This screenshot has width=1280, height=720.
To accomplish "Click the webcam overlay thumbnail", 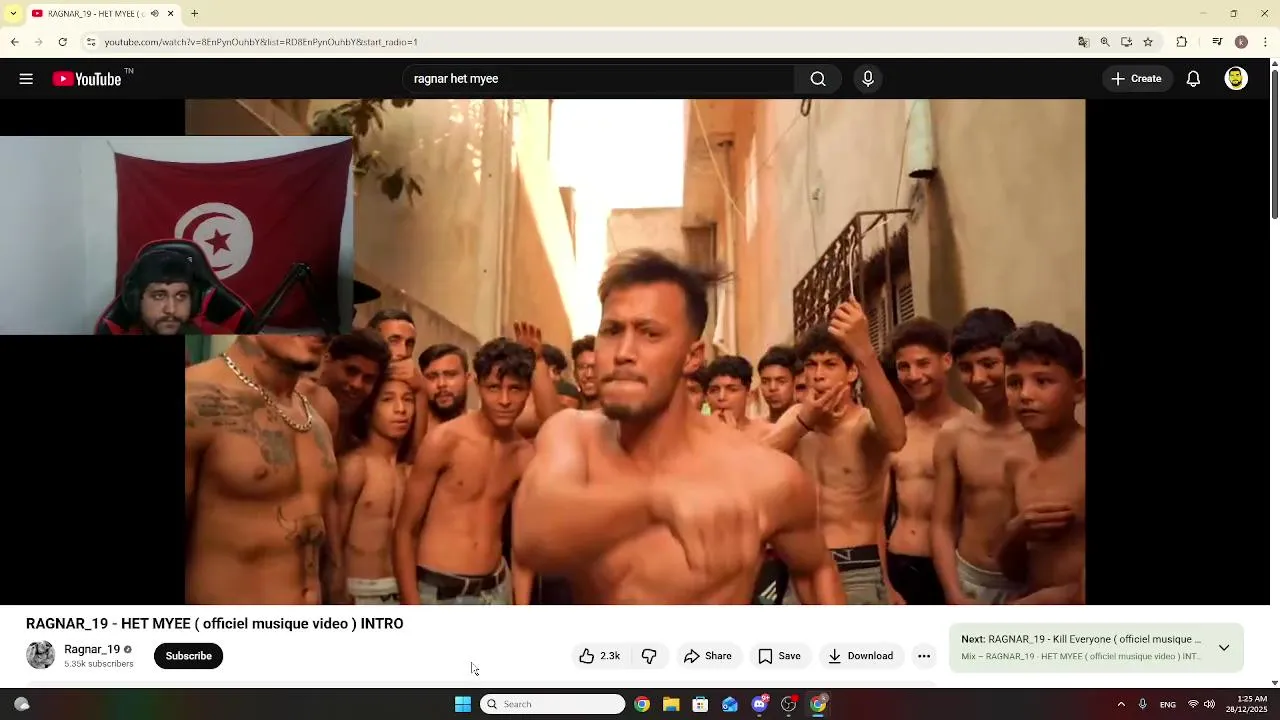I will 176,235.
